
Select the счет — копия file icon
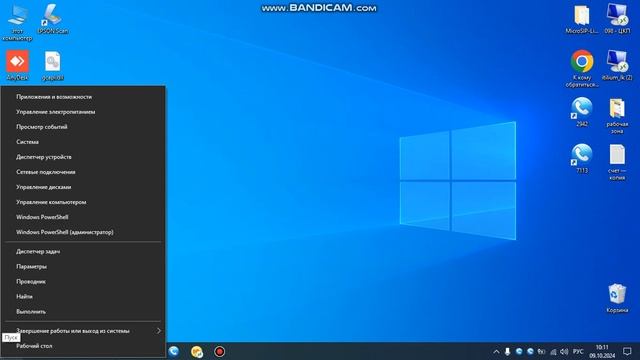click(617, 162)
